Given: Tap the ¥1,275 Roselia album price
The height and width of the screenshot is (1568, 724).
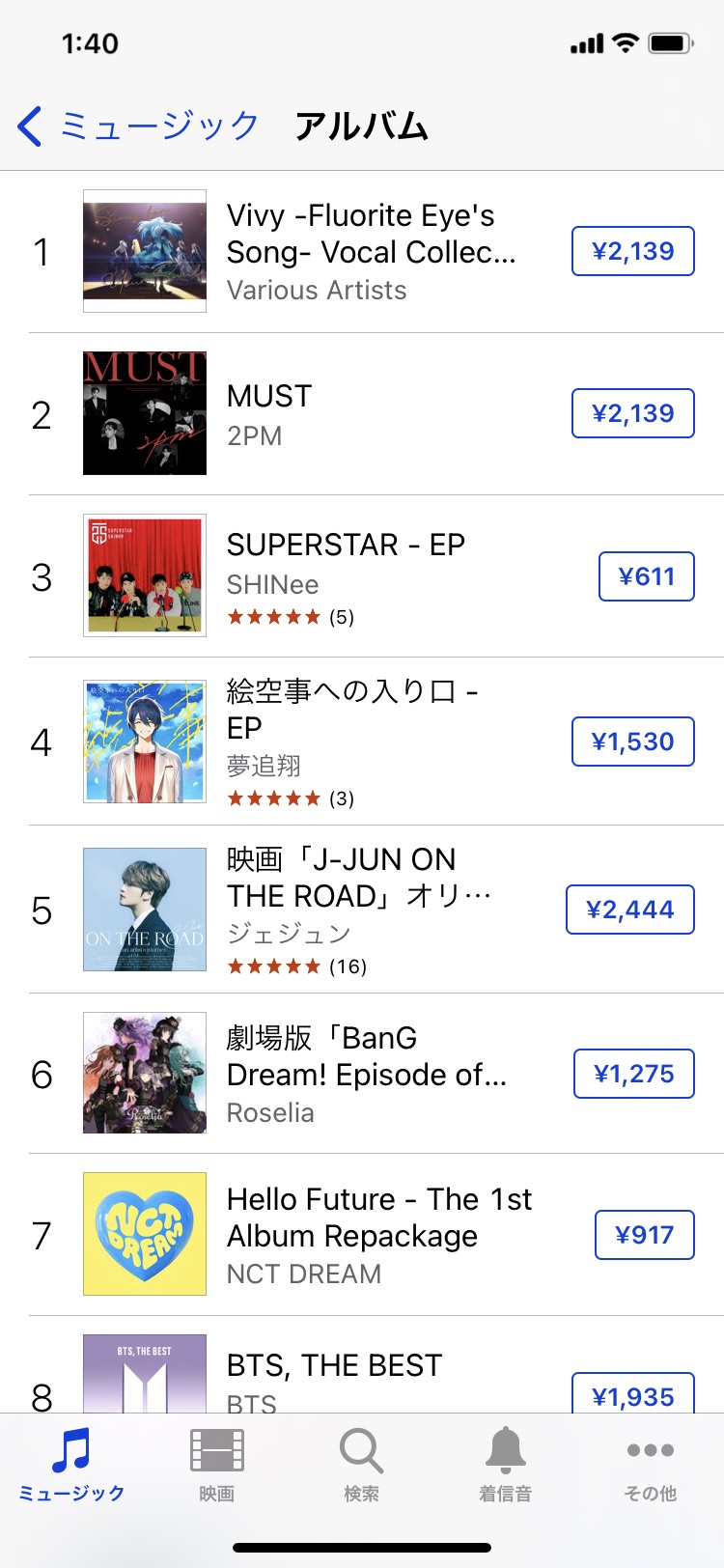Looking at the screenshot, I should click(x=633, y=1074).
